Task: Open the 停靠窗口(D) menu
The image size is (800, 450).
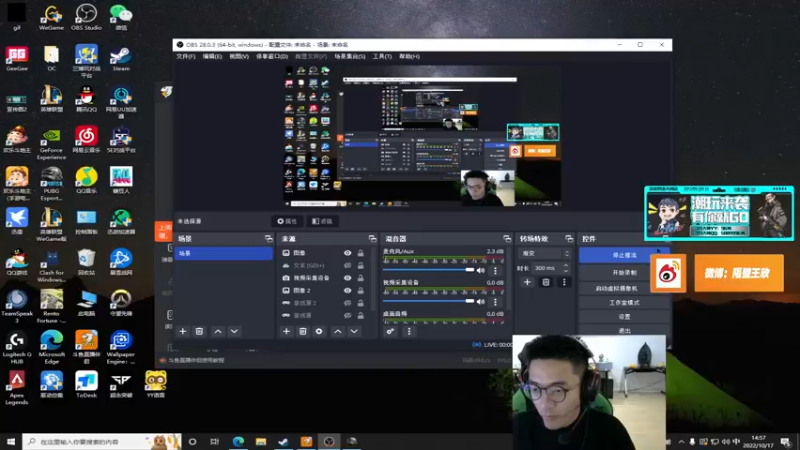Action: click(x=272, y=57)
